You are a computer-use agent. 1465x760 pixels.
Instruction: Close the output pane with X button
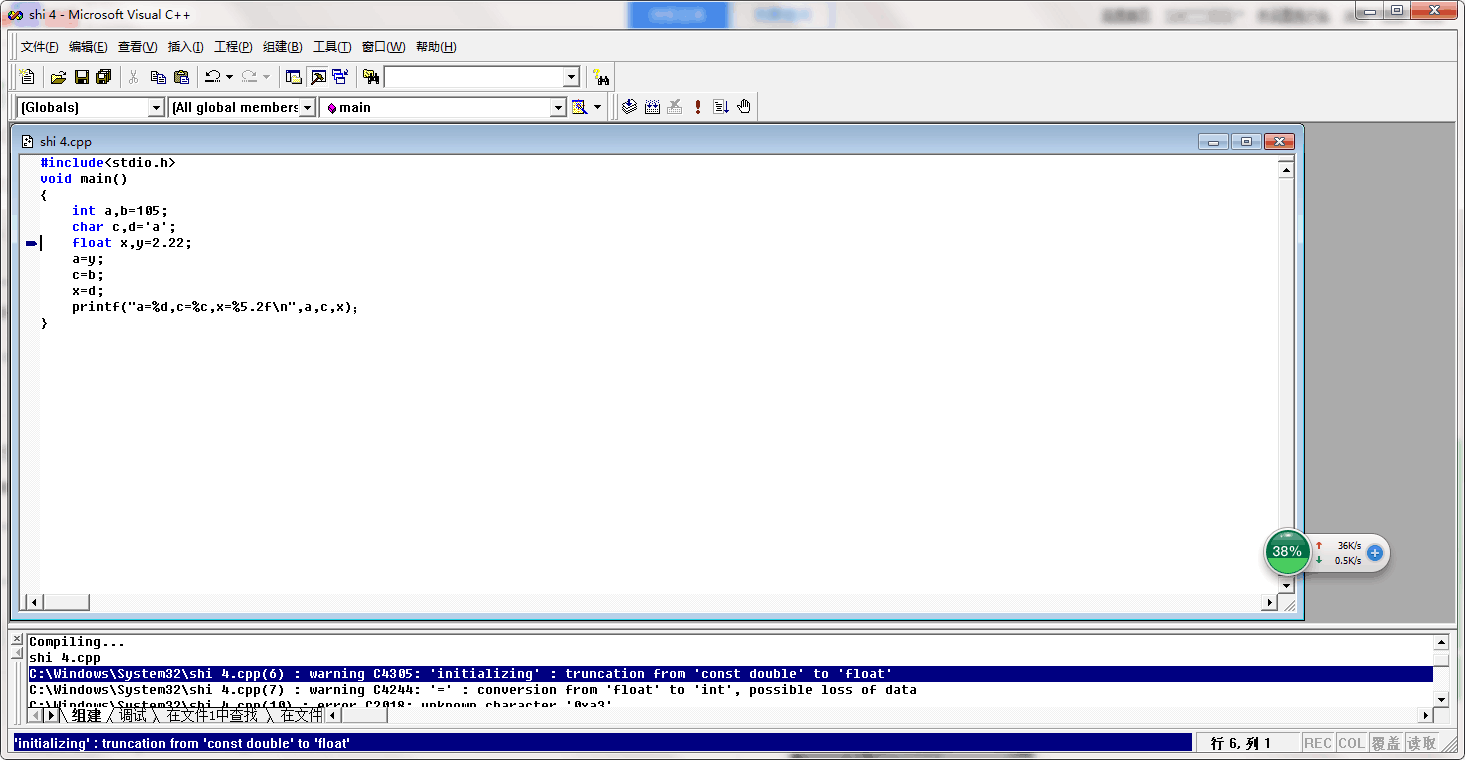[16, 640]
